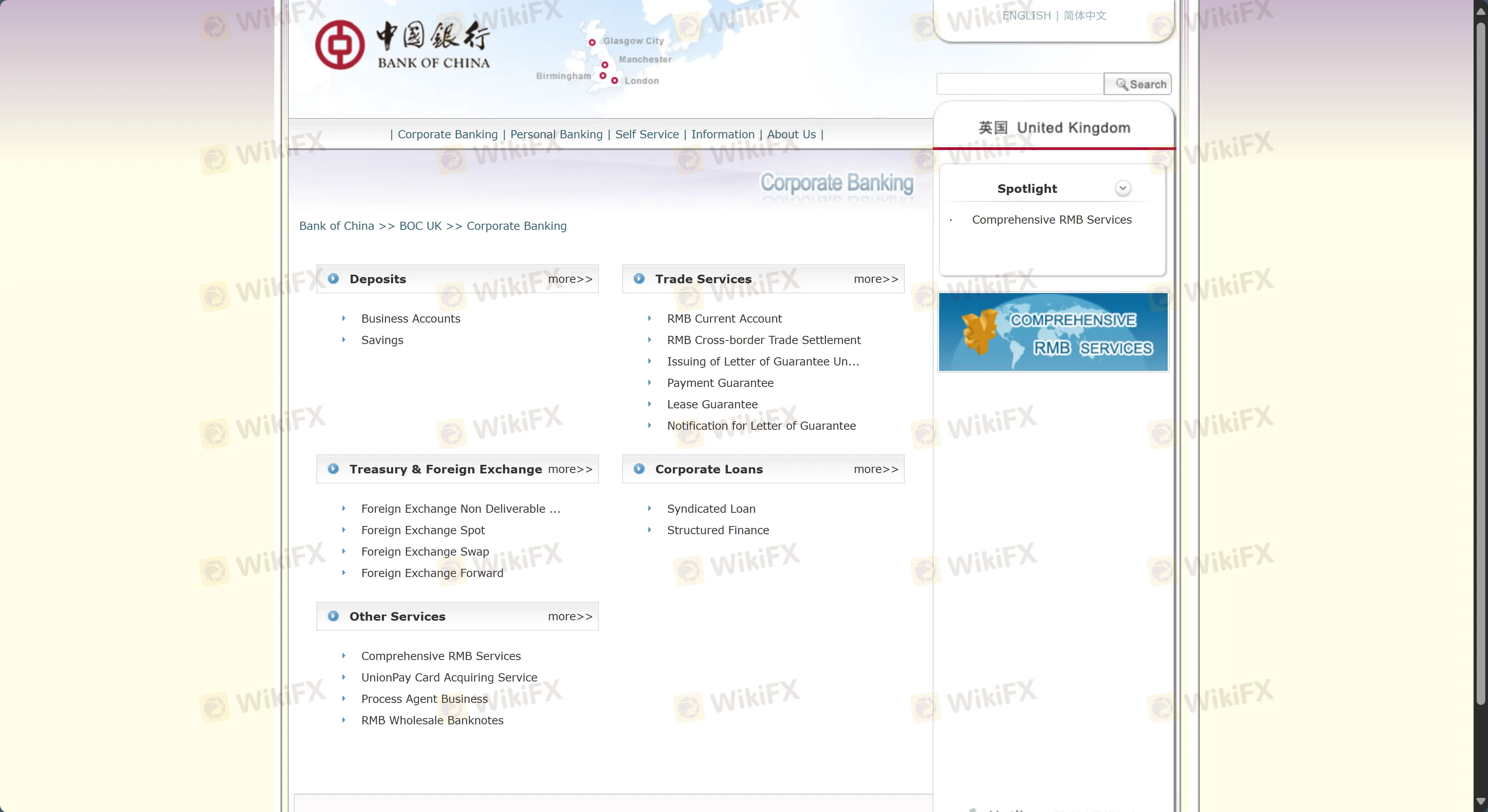Click the arrow marker beside Syndicated Loan
This screenshot has width=1488, height=812.
[x=650, y=509]
